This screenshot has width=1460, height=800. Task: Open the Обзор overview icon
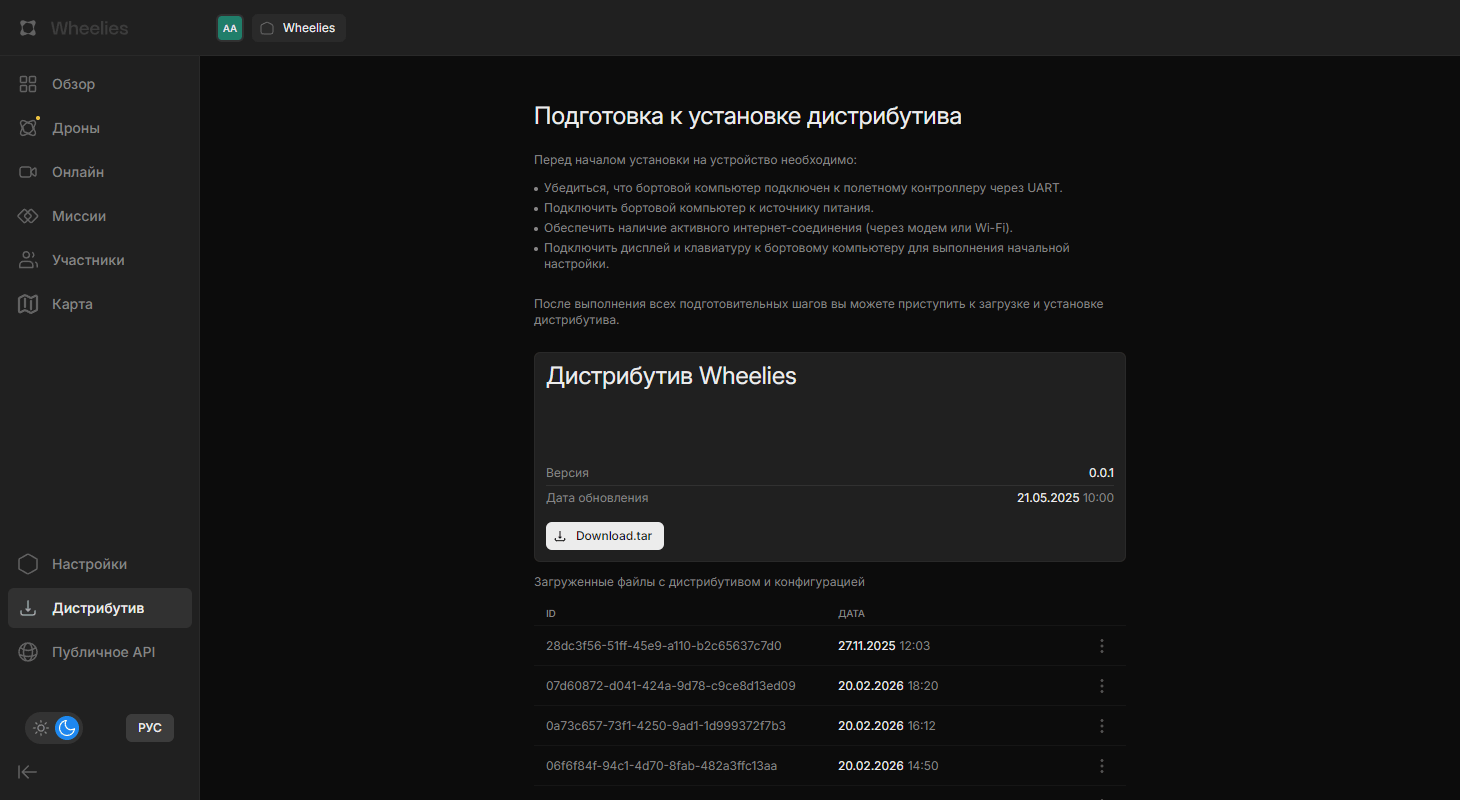tap(28, 84)
